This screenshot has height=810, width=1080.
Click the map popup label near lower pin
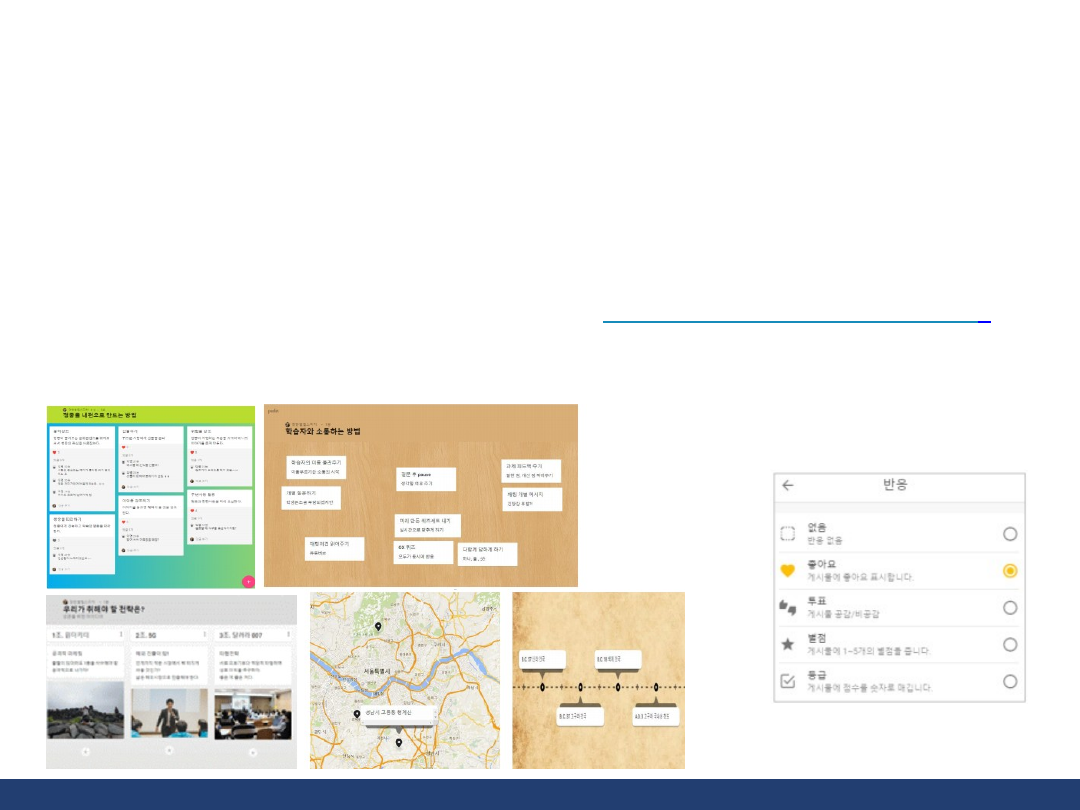(388, 713)
